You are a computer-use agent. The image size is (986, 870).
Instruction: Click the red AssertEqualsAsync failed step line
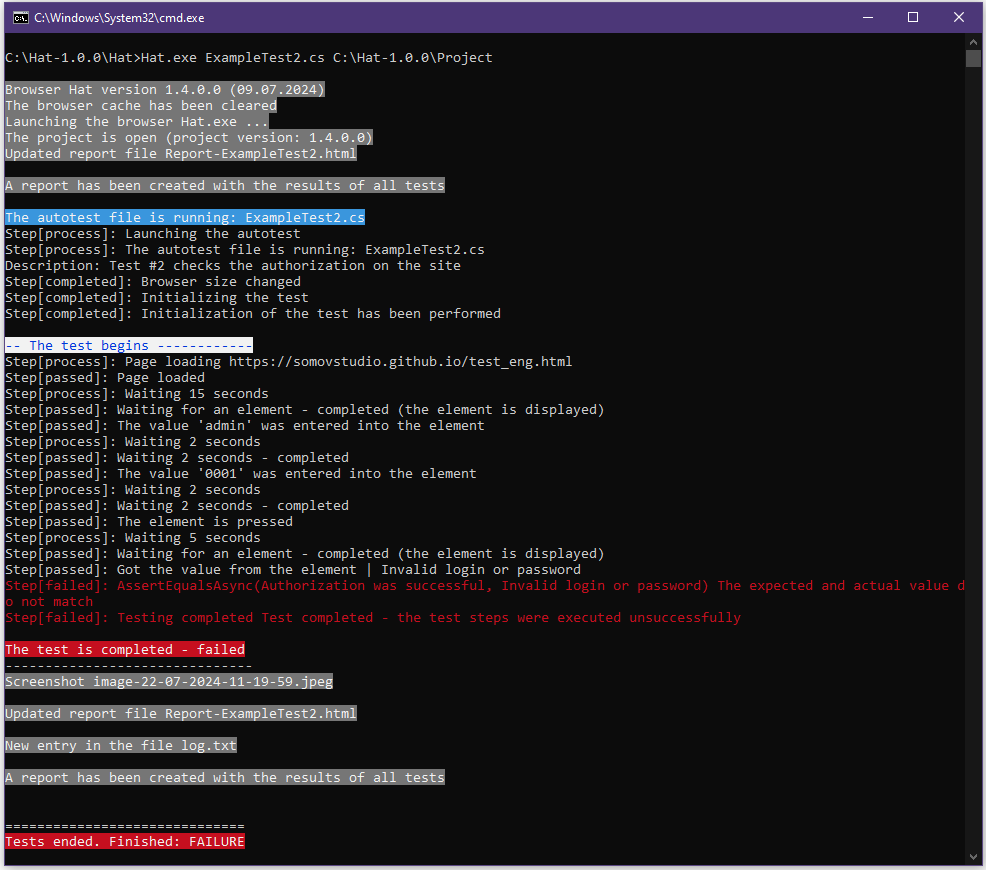pos(480,586)
